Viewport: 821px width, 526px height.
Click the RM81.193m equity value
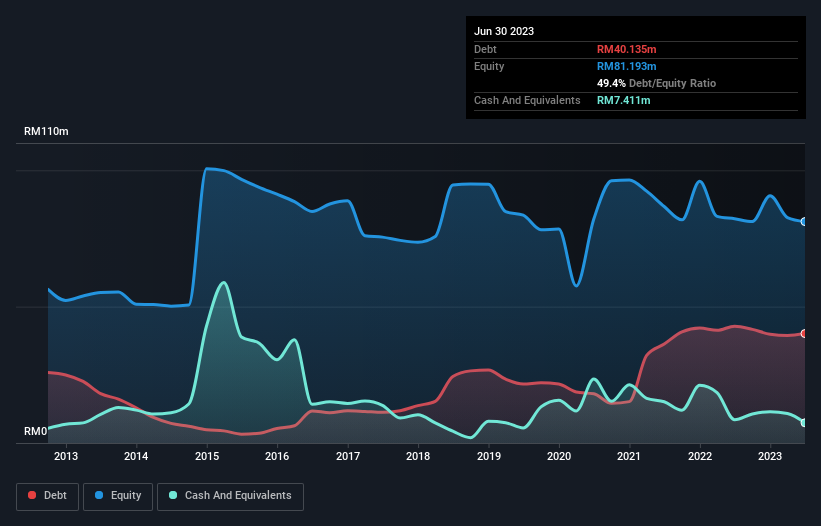coord(626,66)
